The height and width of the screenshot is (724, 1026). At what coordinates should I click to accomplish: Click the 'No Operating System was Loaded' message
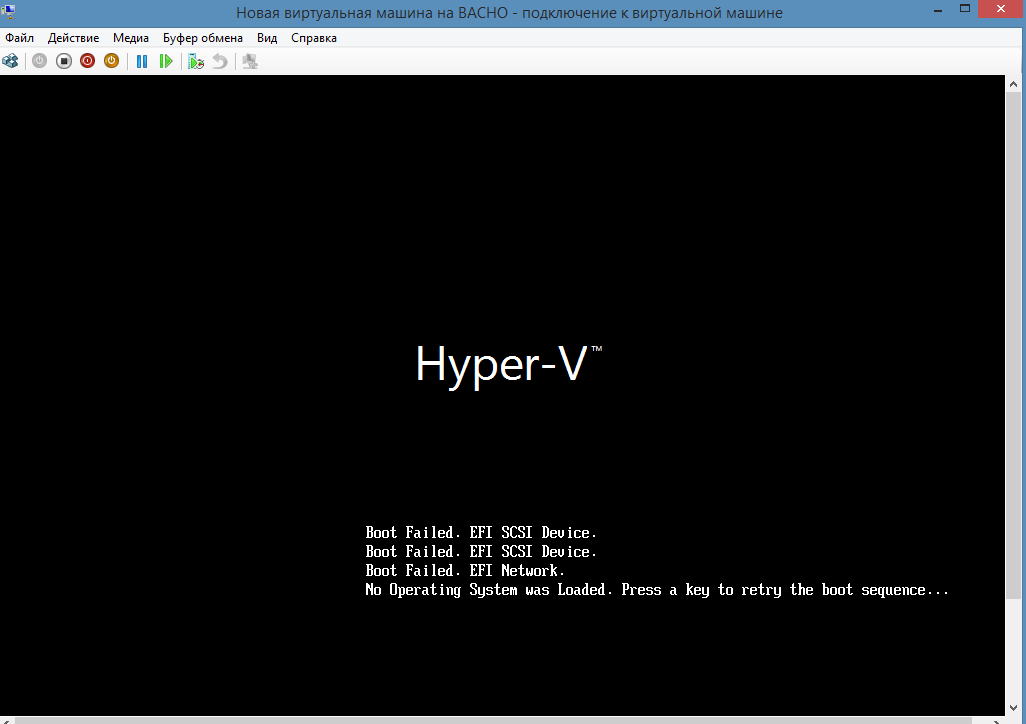tap(656, 590)
